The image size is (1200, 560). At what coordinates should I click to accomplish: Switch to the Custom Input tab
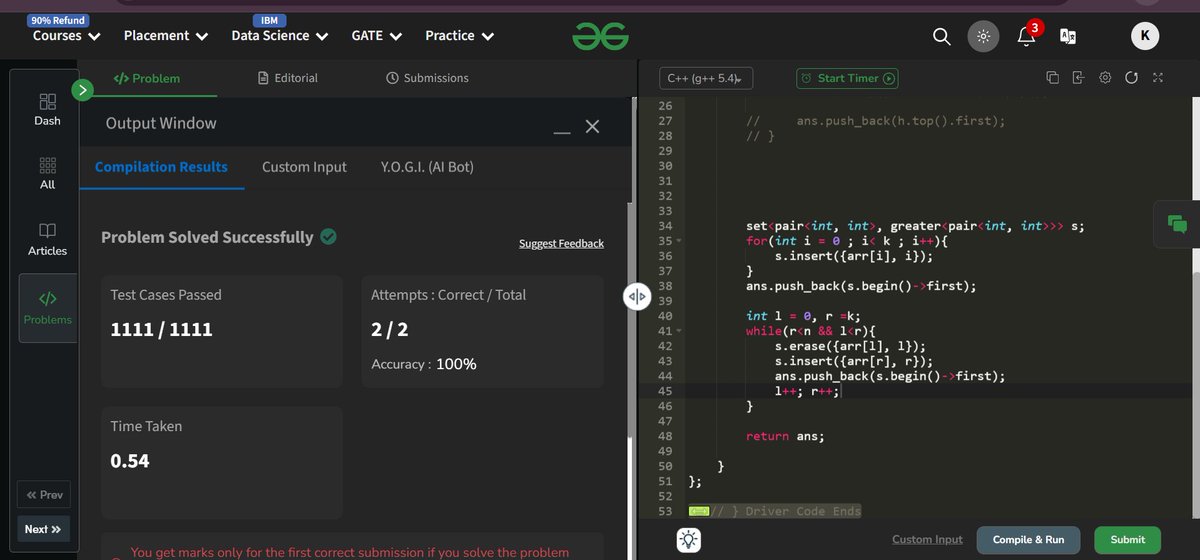click(x=304, y=167)
